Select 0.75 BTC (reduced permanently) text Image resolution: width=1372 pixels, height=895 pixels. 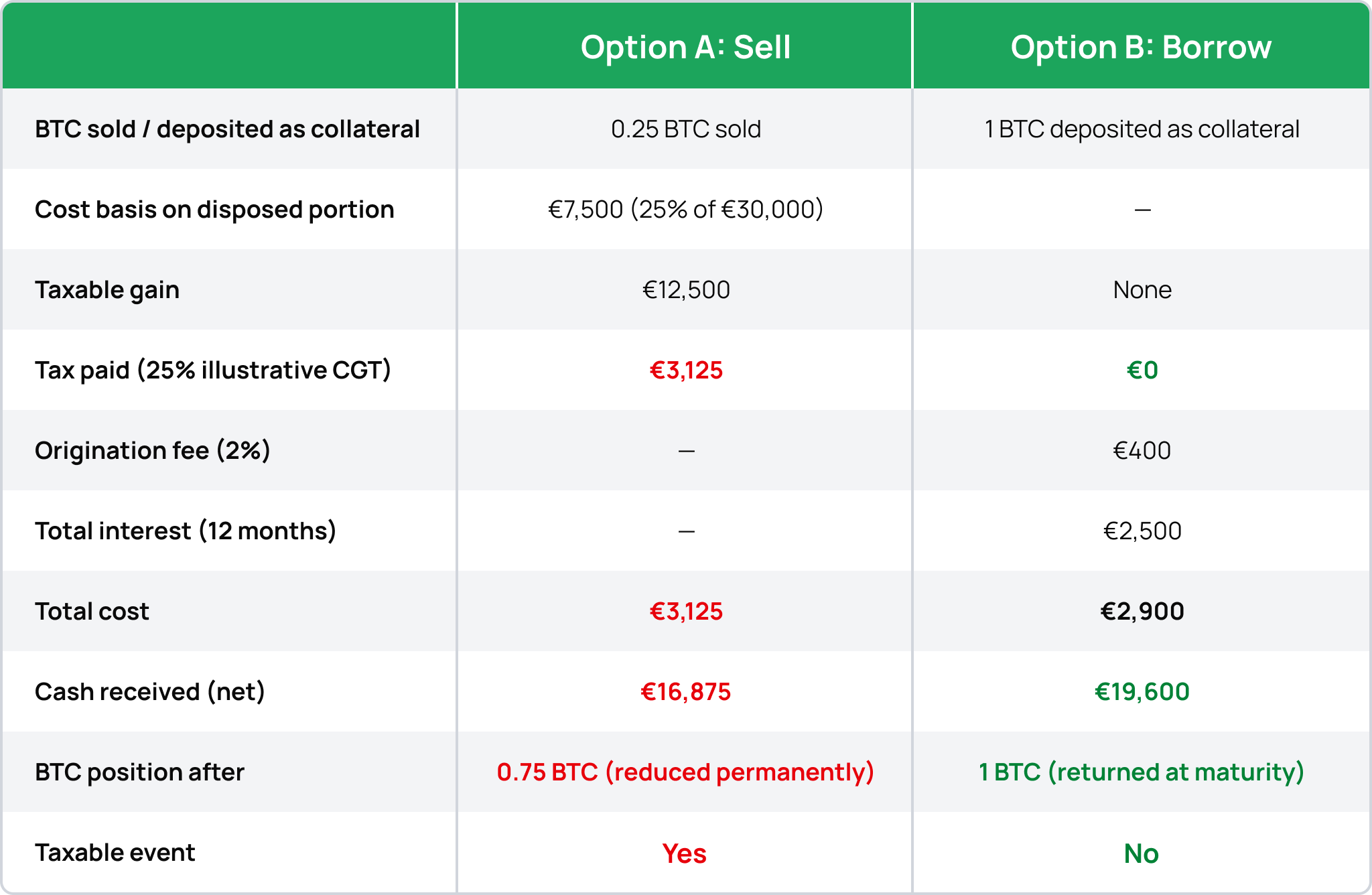pos(685,772)
